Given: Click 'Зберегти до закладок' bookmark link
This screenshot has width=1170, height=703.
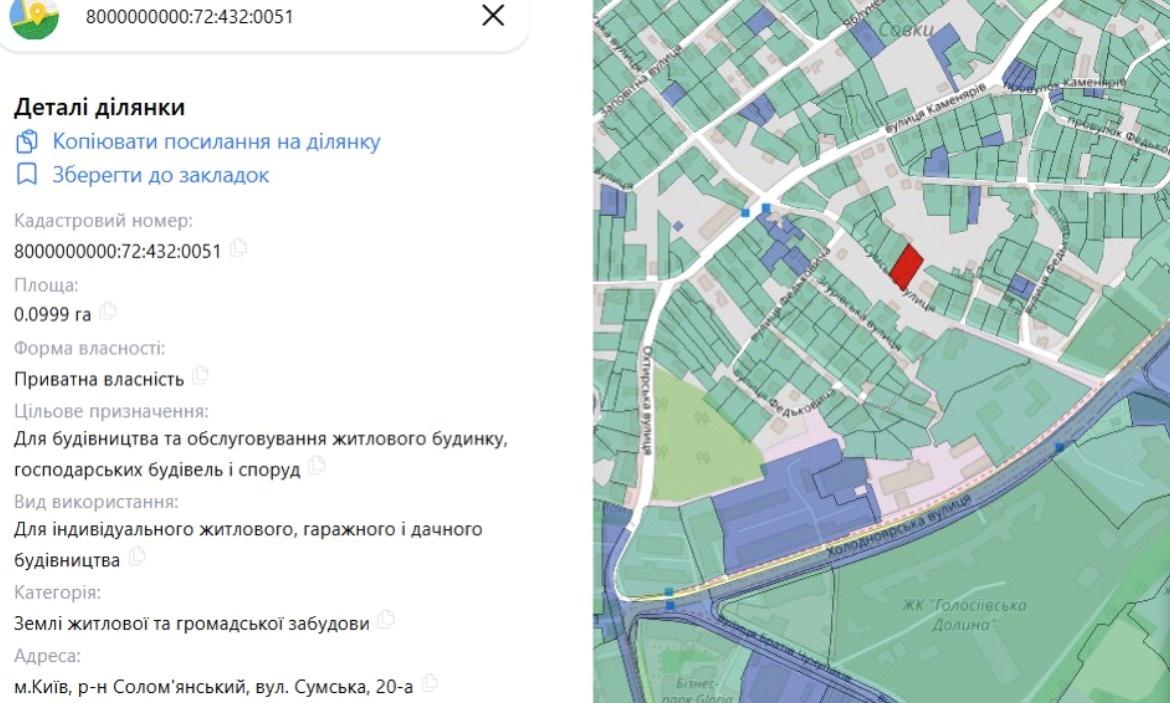Looking at the screenshot, I should pos(160,175).
